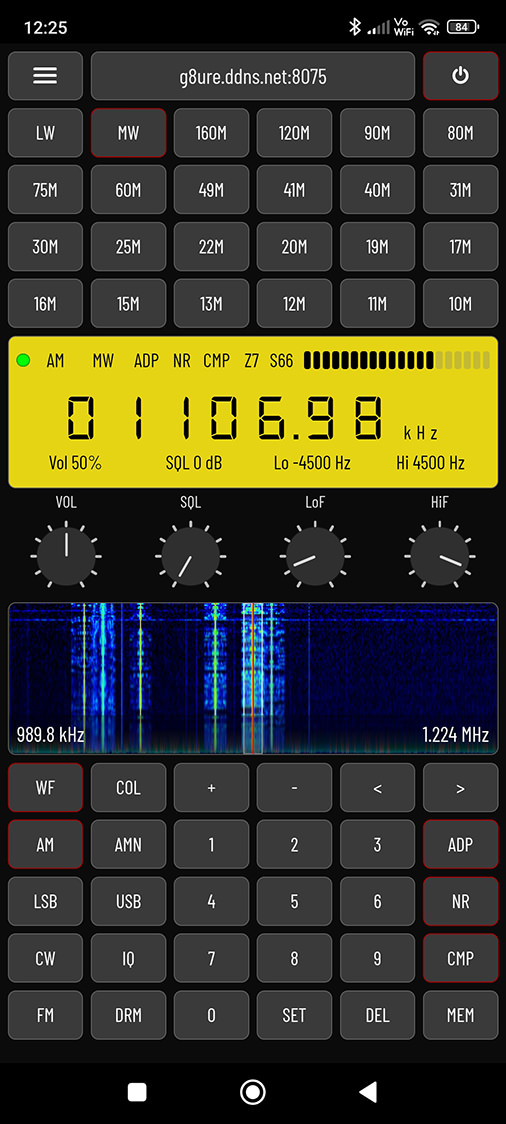
Task: Tune to the 10M band
Action: click(x=460, y=304)
